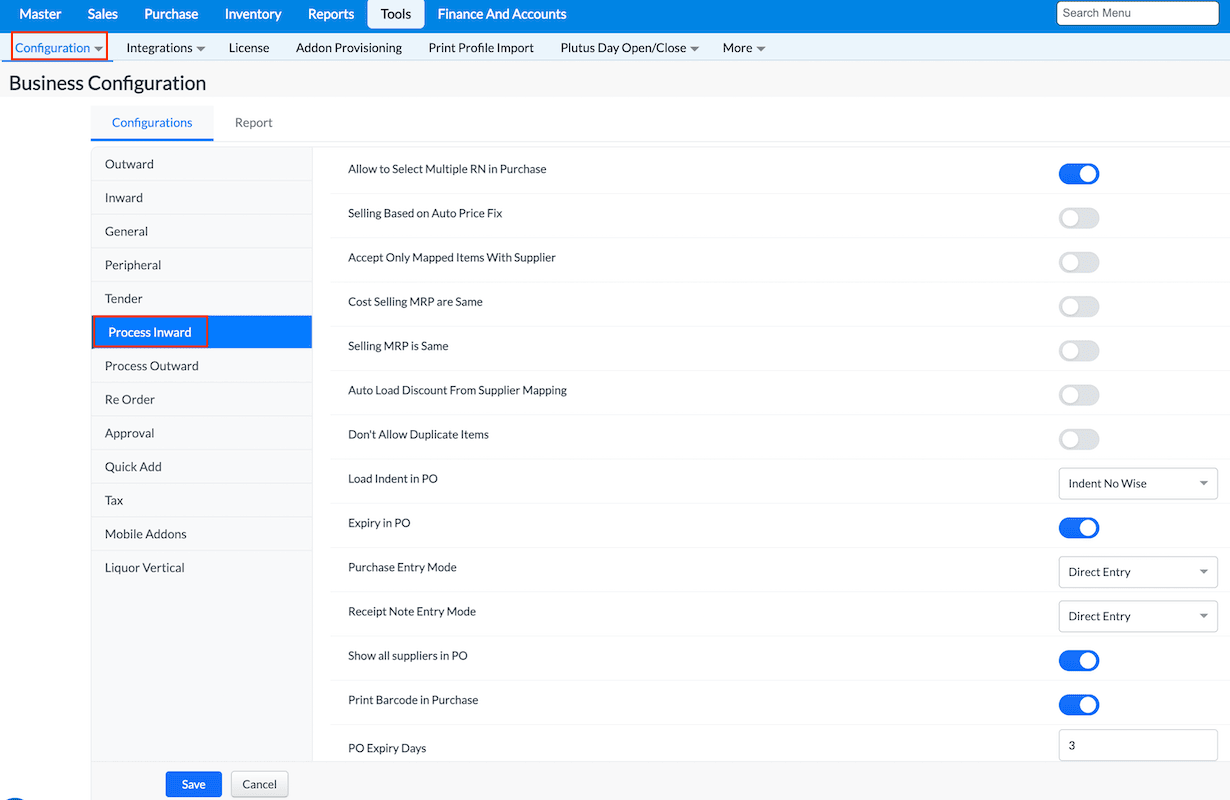This screenshot has height=800, width=1230.
Task: Select the Inward category
Action: 201,198
